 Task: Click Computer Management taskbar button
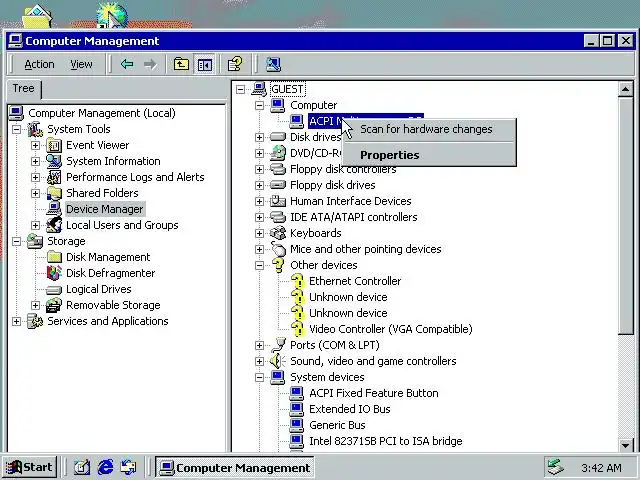234,467
